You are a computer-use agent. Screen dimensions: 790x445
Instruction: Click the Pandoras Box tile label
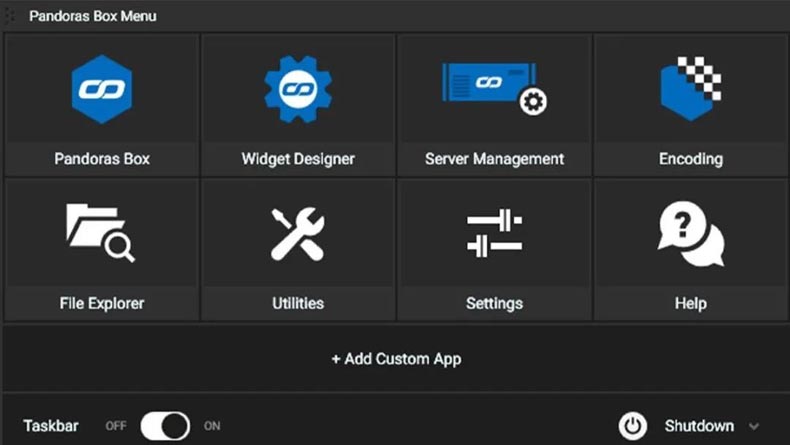pyautogui.click(x=102, y=159)
